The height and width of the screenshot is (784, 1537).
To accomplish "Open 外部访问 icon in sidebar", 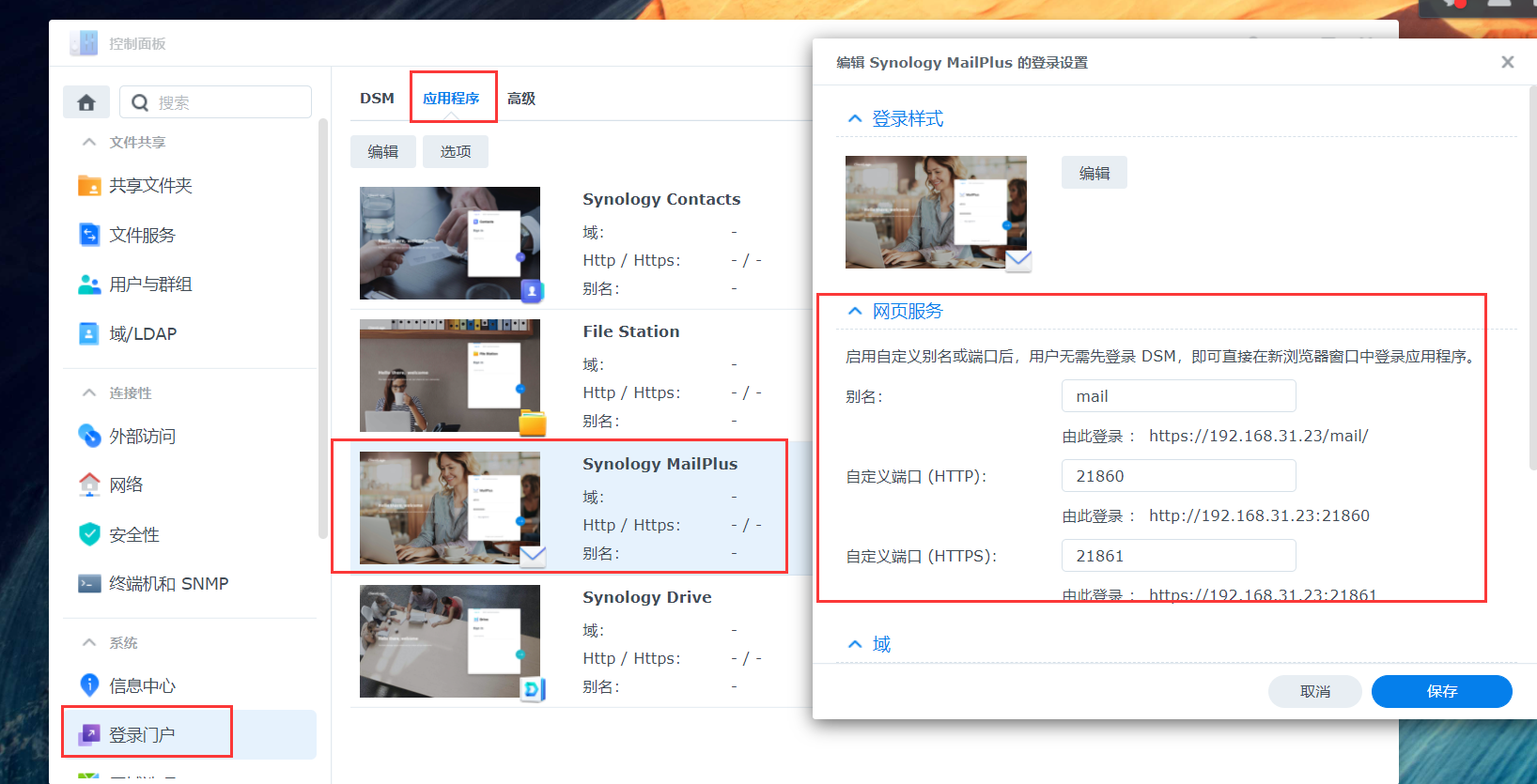I will (89, 436).
